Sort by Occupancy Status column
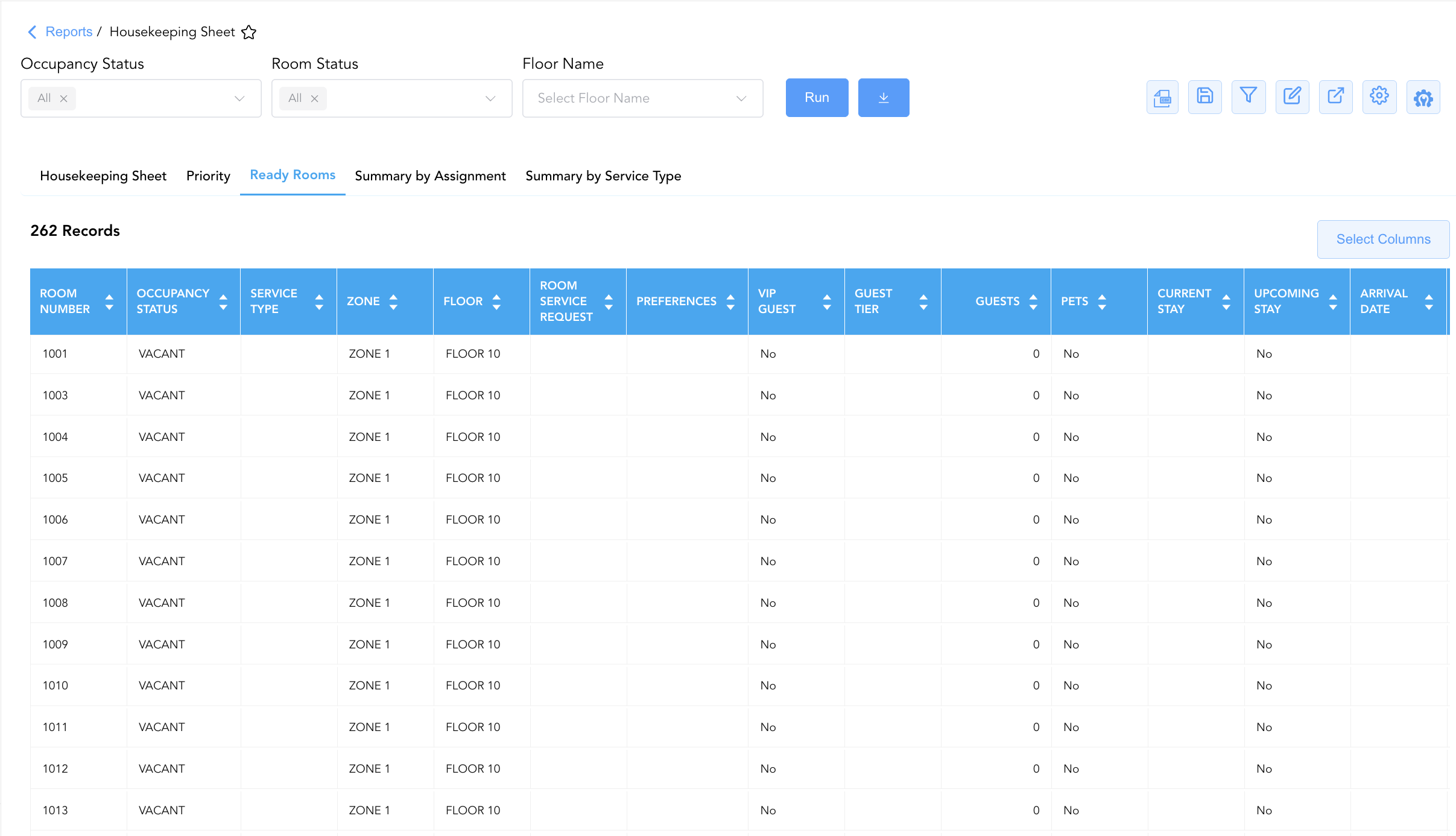This screenshot has width=1456, height=836. (x=223, y=302)
